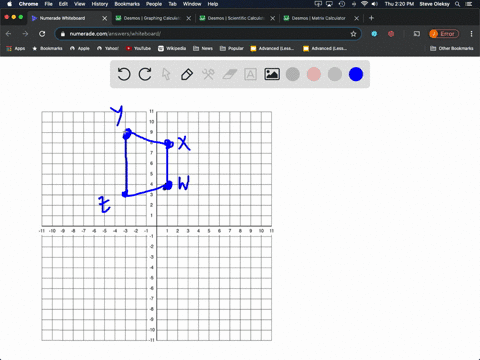Reload the Numerade whiteboard page

tap(42, 34)
